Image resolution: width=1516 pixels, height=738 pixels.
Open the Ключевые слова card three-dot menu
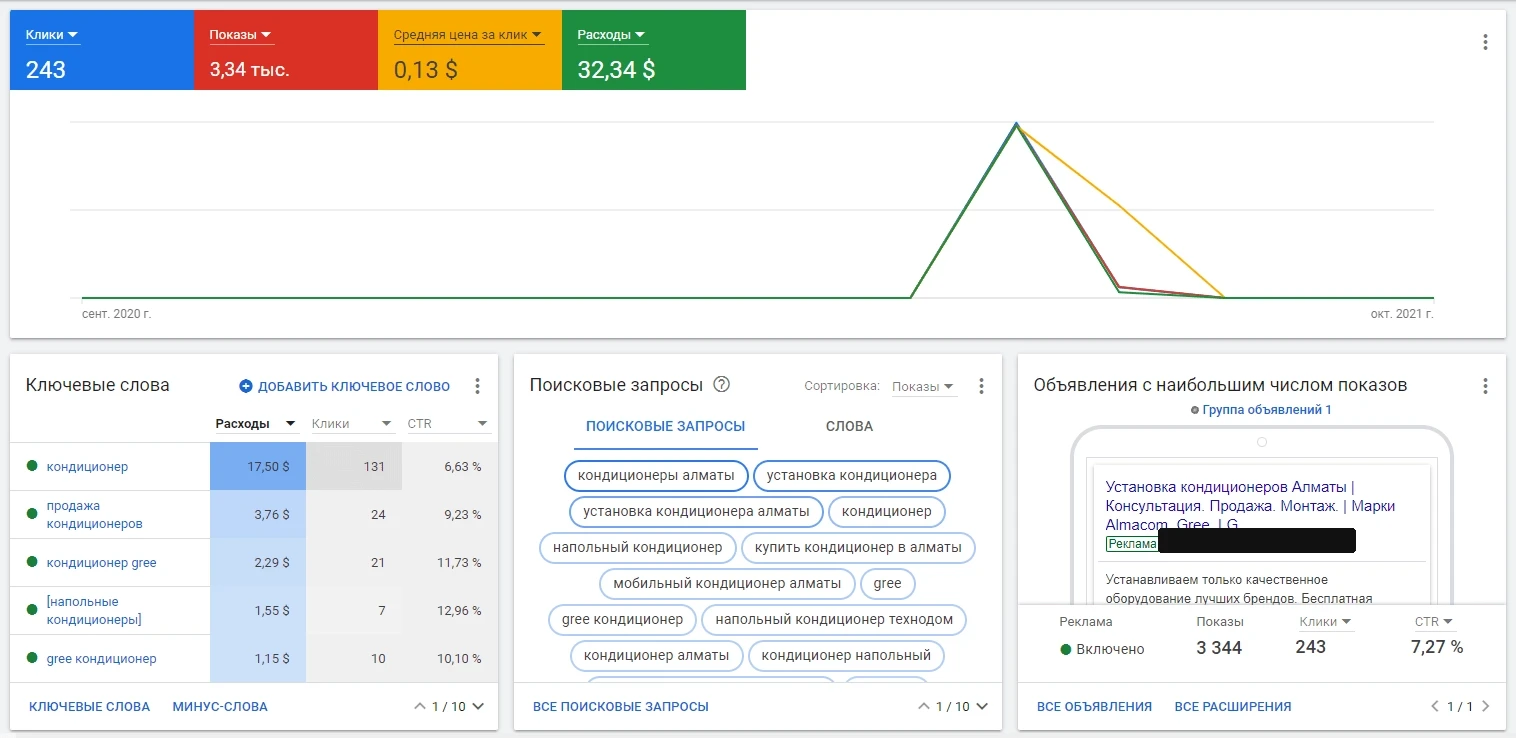pyautogui.click(x=477, y=386)
